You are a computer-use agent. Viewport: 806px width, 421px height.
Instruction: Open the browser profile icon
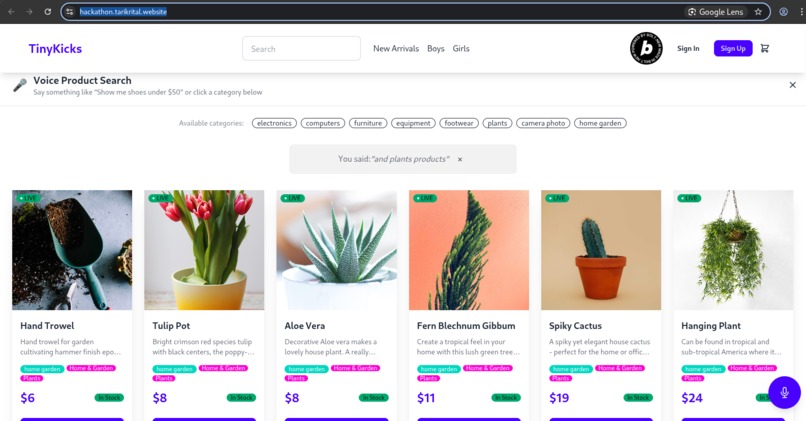(783, 12)
